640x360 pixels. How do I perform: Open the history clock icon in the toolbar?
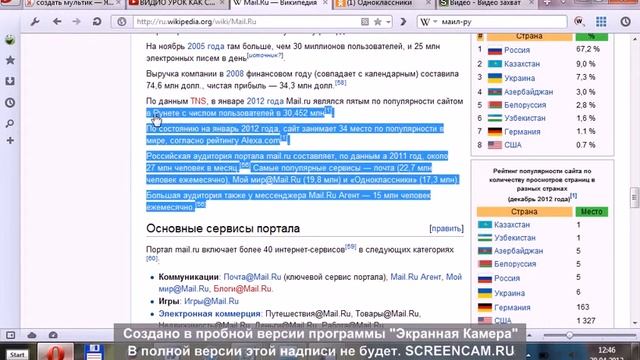[x=625, y=22]
